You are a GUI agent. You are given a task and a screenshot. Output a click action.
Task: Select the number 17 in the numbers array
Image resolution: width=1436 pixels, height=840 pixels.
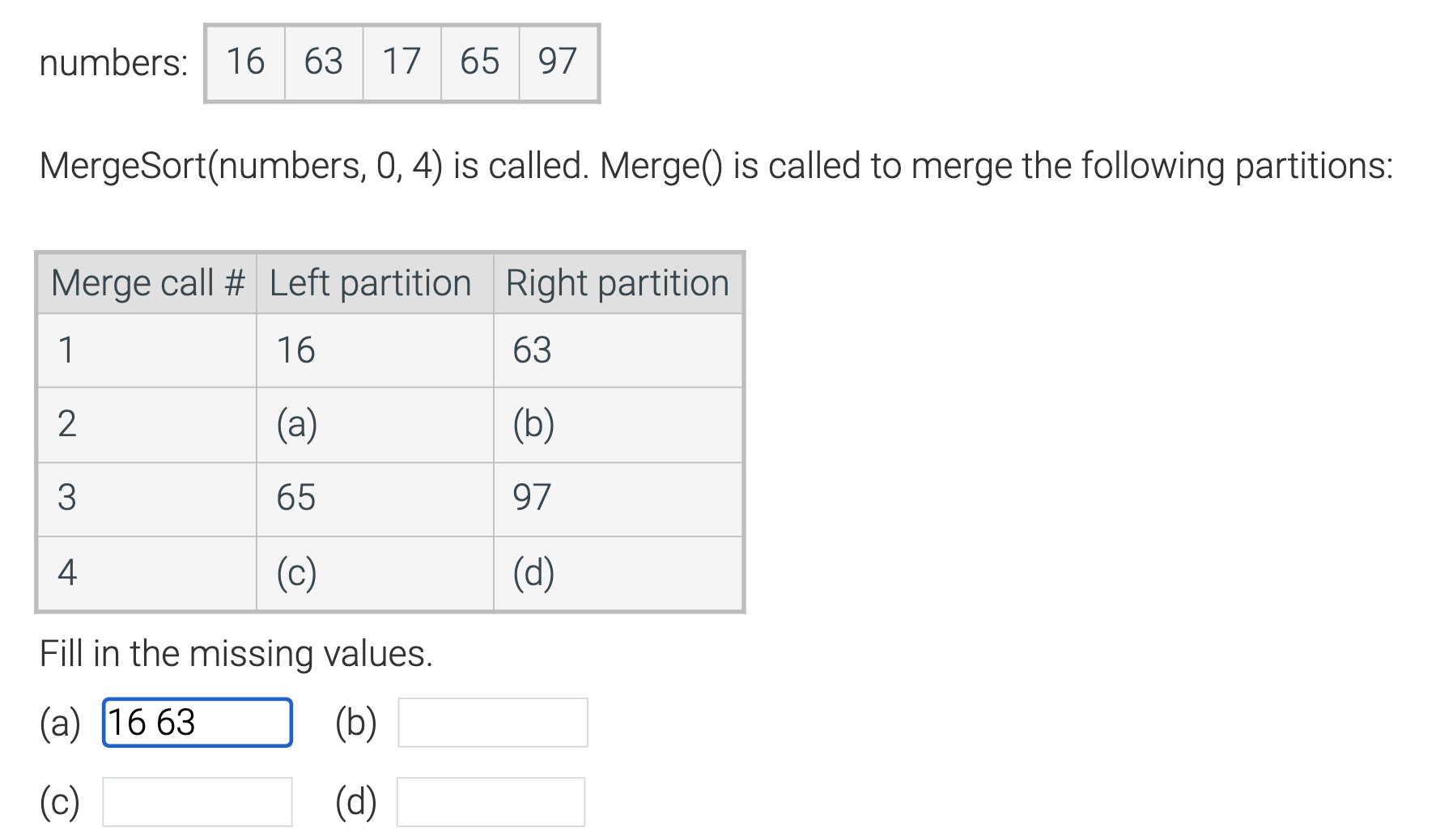point(401,62)
